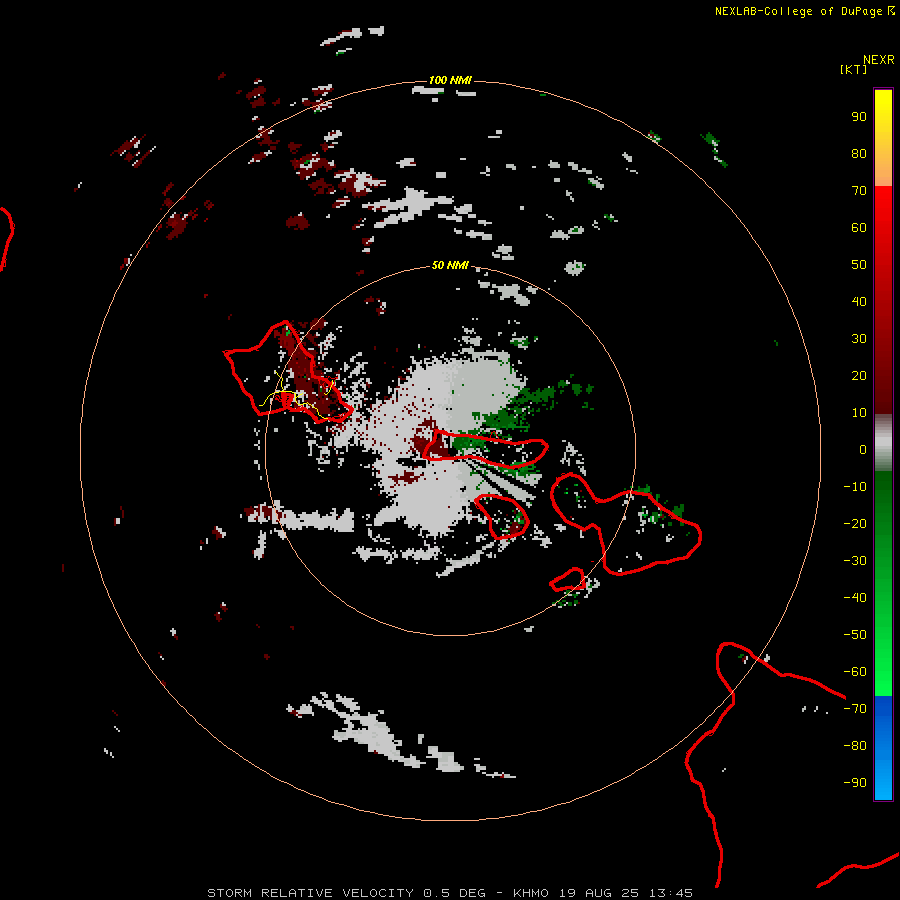
Task: Click the 50 value on the velocity scale
Action: pos(859,265)
